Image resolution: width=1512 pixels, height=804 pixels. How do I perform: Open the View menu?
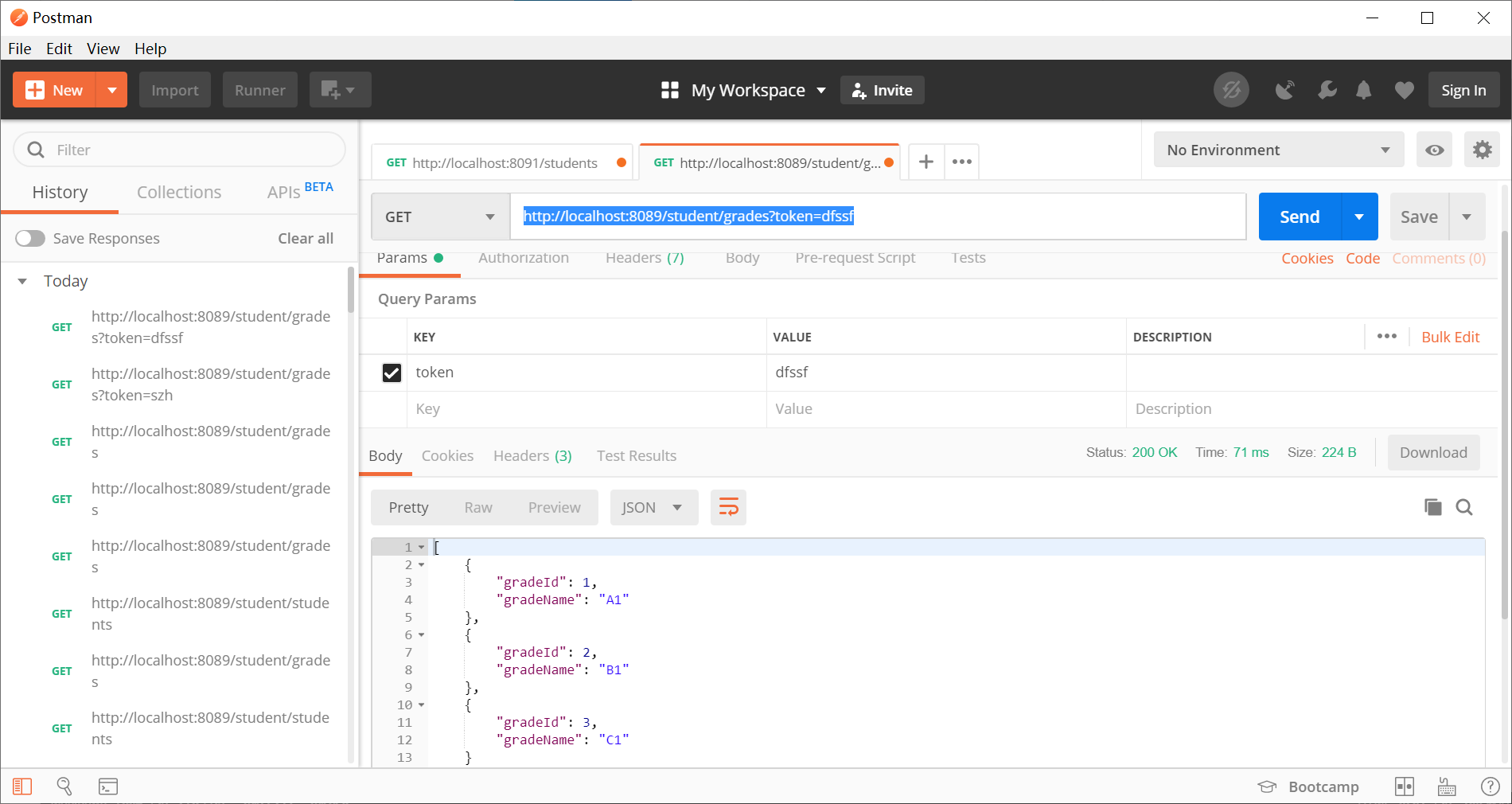pyautogui.click(x=103, y=49)
